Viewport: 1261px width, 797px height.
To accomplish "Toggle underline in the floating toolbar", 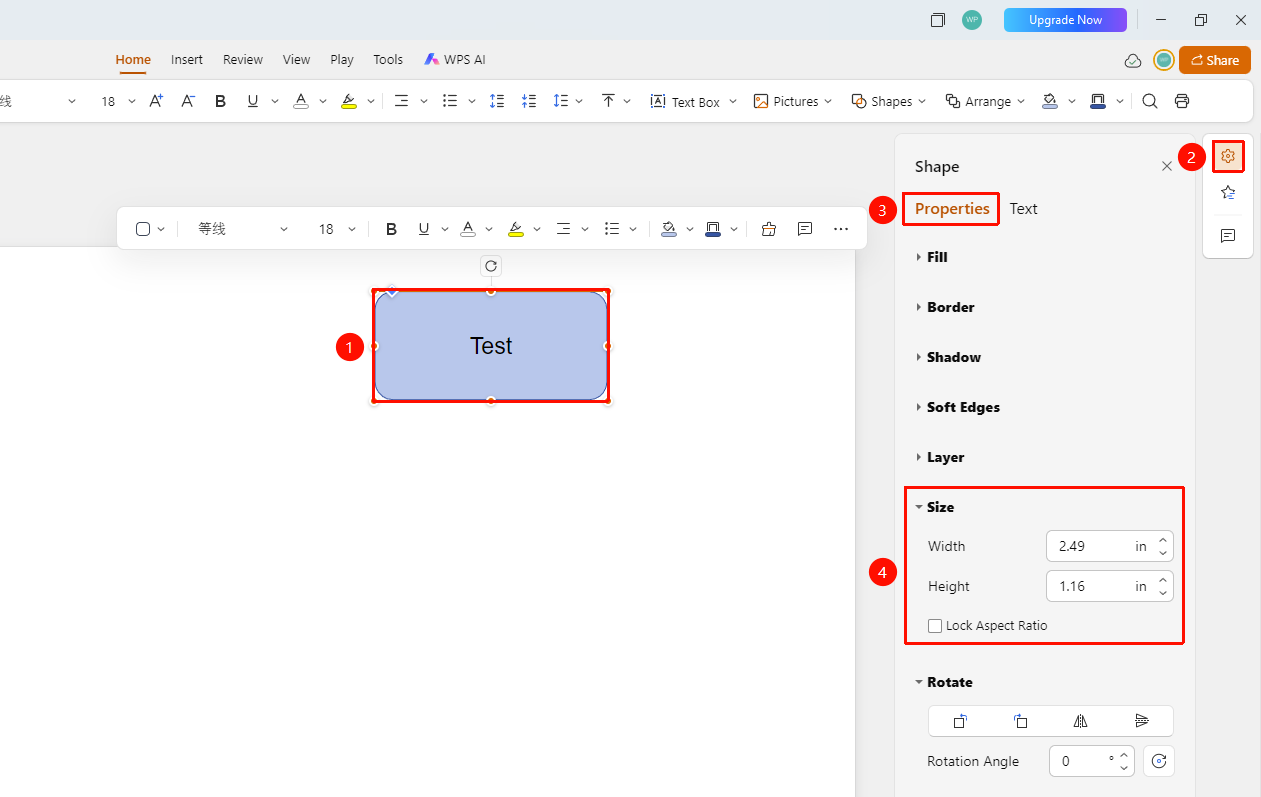I will (x=423, y=229).
